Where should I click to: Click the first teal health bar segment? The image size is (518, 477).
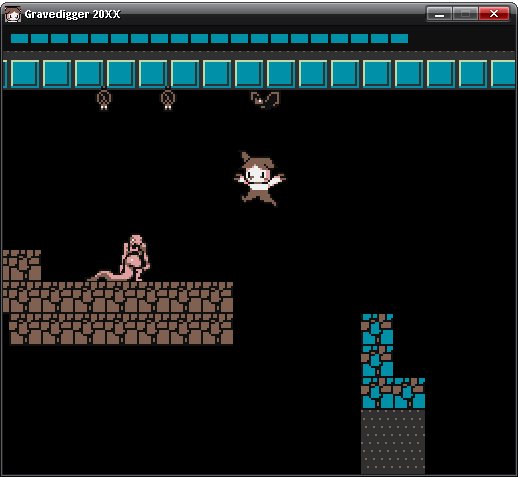(19, 38)
